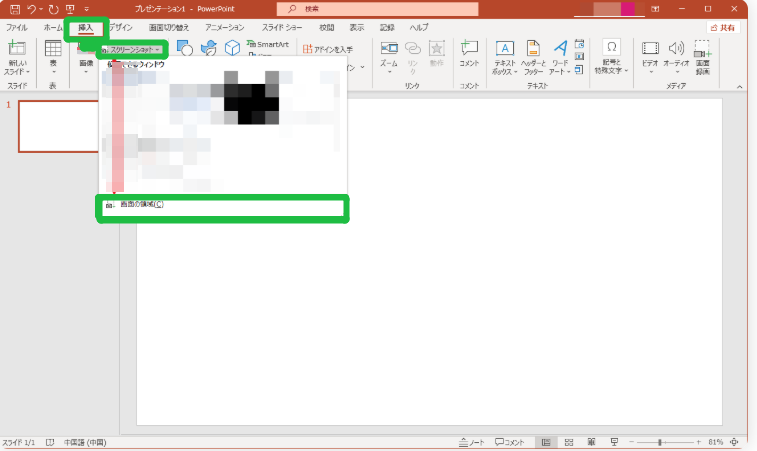The image size is (757, 451).
Task: Click 中国語 (中国) language indicator
Action: click(x=85, y=442)
